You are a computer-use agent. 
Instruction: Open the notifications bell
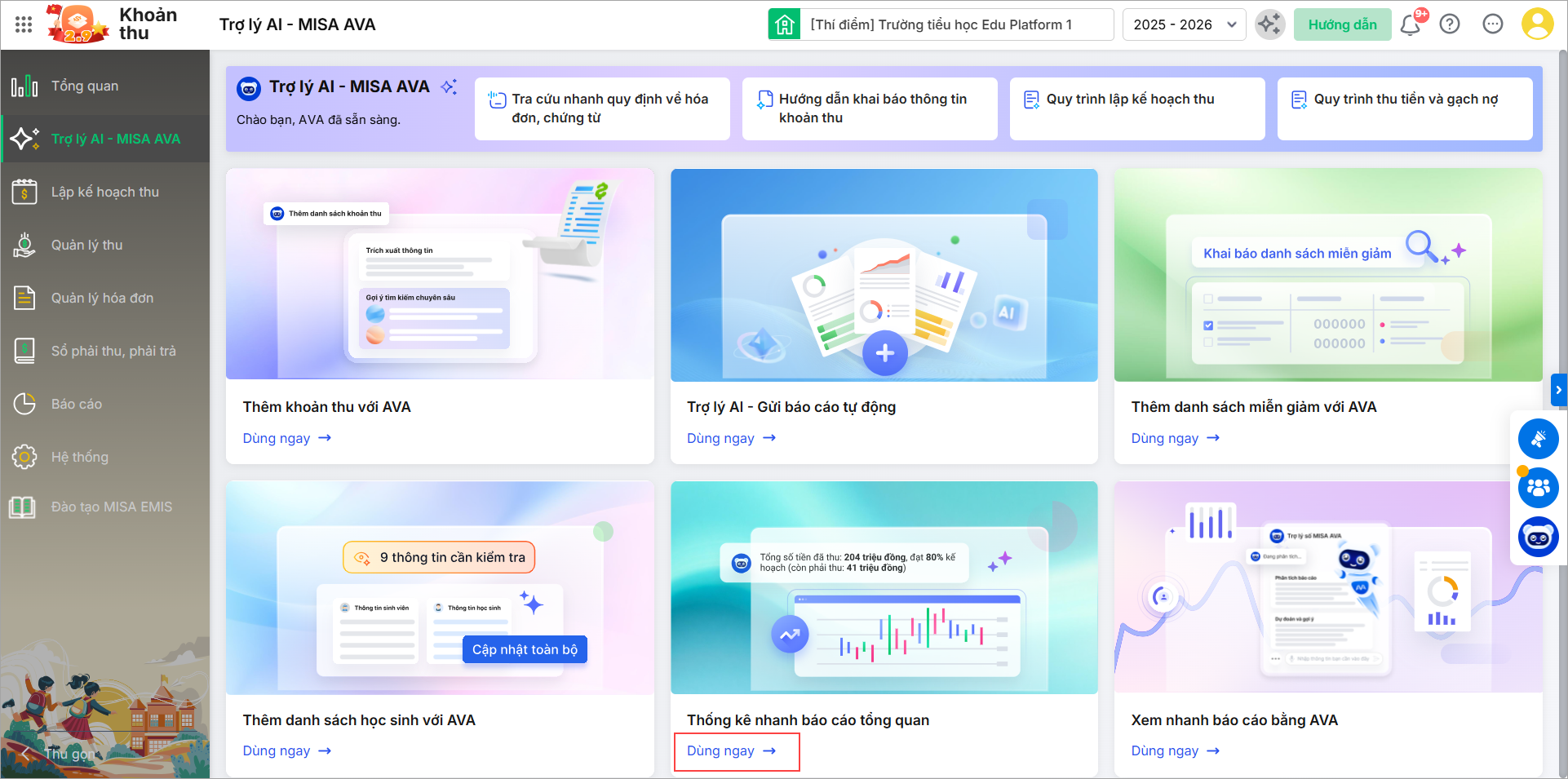[1411, 24]
